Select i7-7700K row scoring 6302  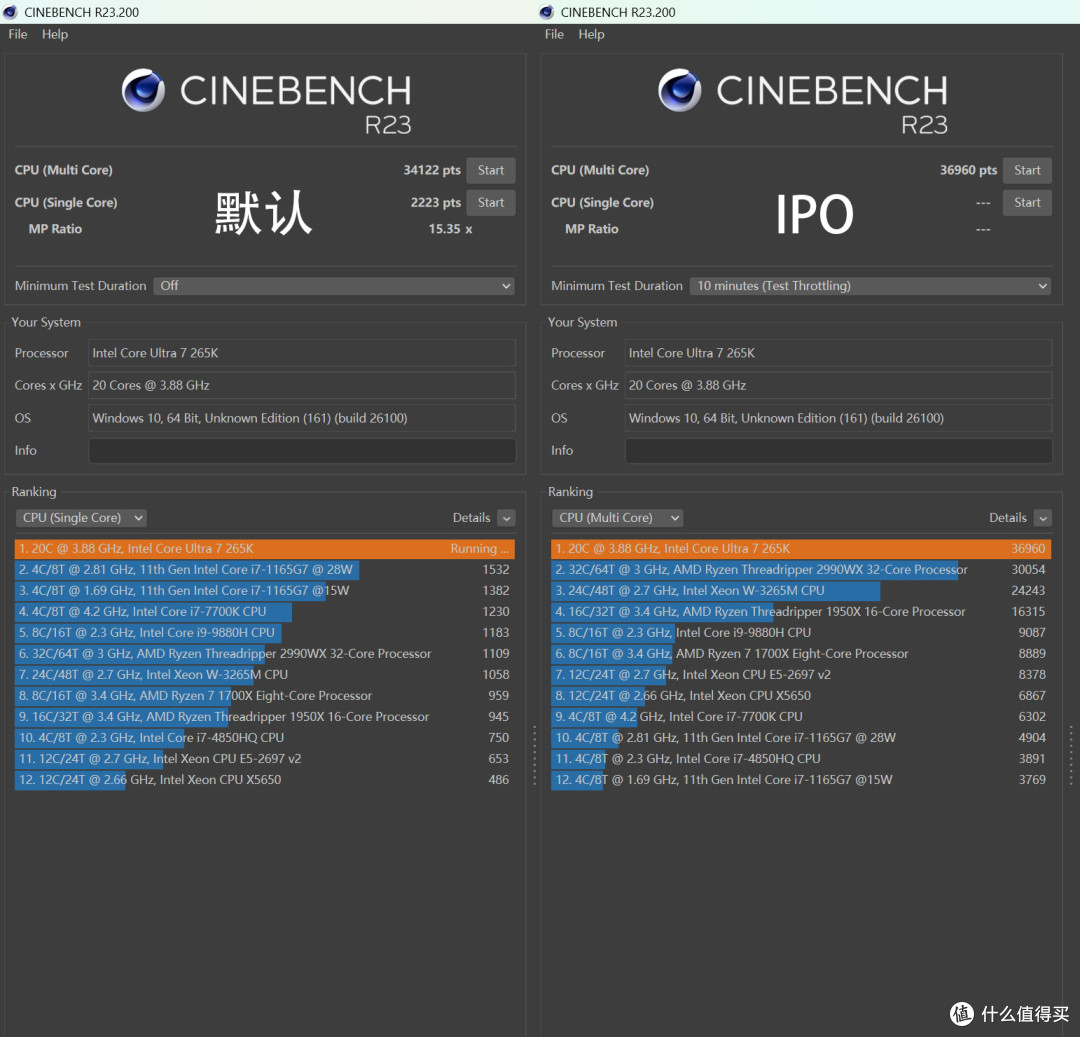801,717
